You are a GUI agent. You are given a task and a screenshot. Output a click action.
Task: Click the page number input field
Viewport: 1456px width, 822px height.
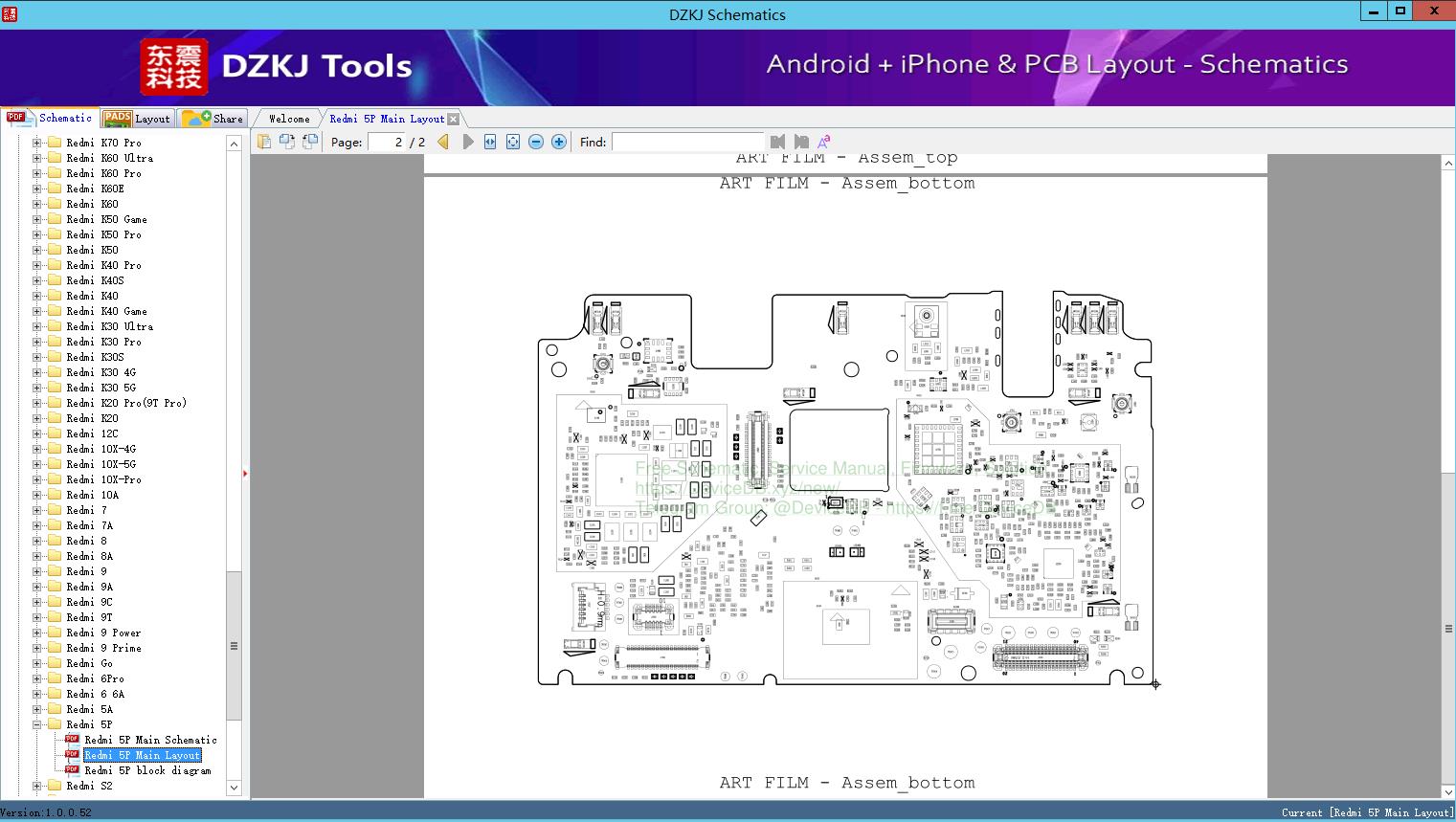(385, 142)
